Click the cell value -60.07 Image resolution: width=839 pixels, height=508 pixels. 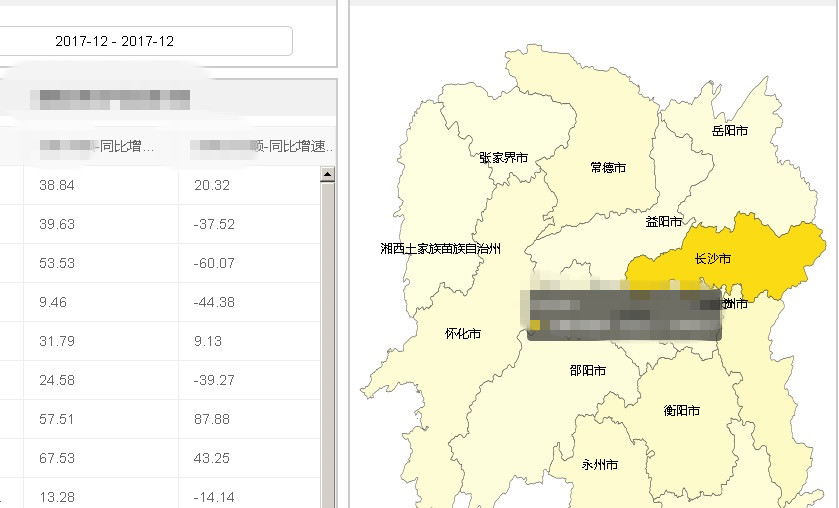click(214, 263)
